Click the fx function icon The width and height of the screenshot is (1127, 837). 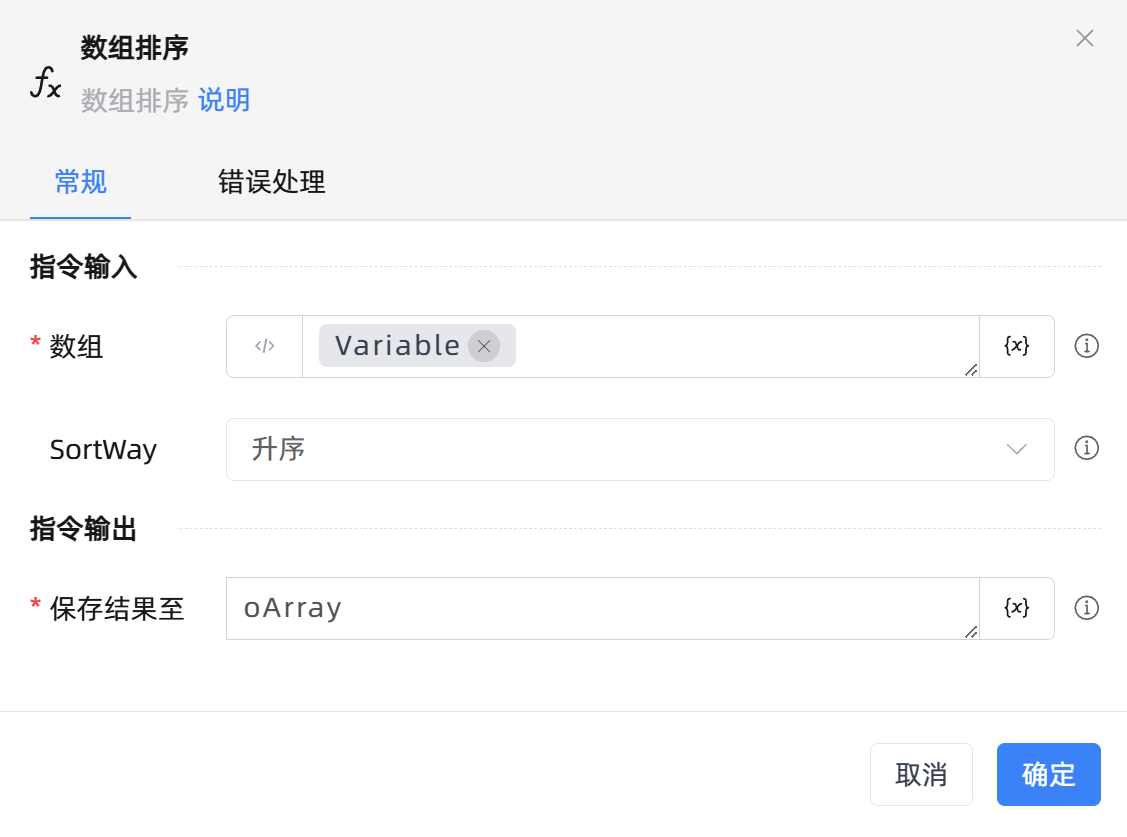pos(45,84)
